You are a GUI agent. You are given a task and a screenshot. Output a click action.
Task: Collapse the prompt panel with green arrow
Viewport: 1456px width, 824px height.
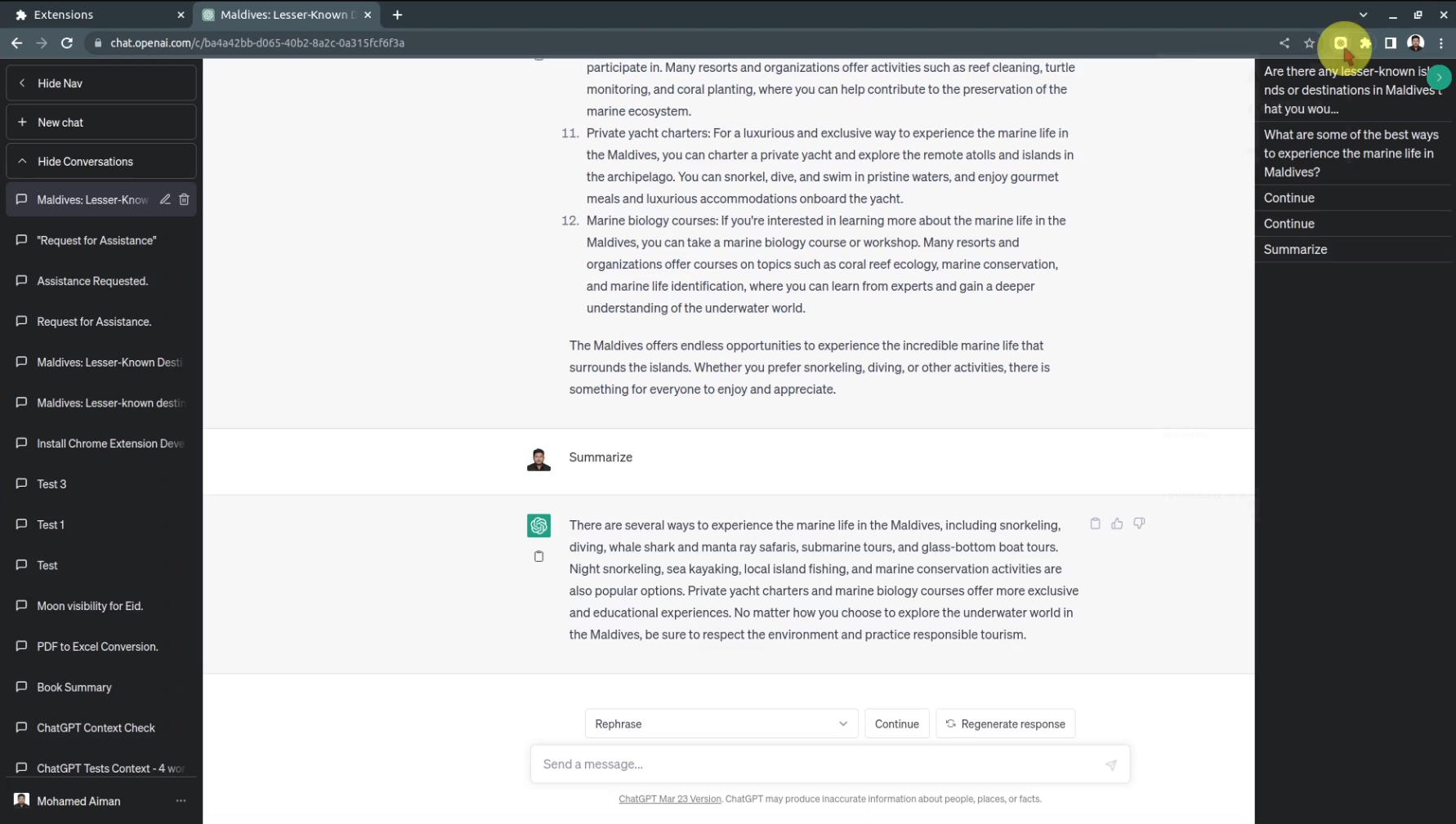click(1439, 78)
